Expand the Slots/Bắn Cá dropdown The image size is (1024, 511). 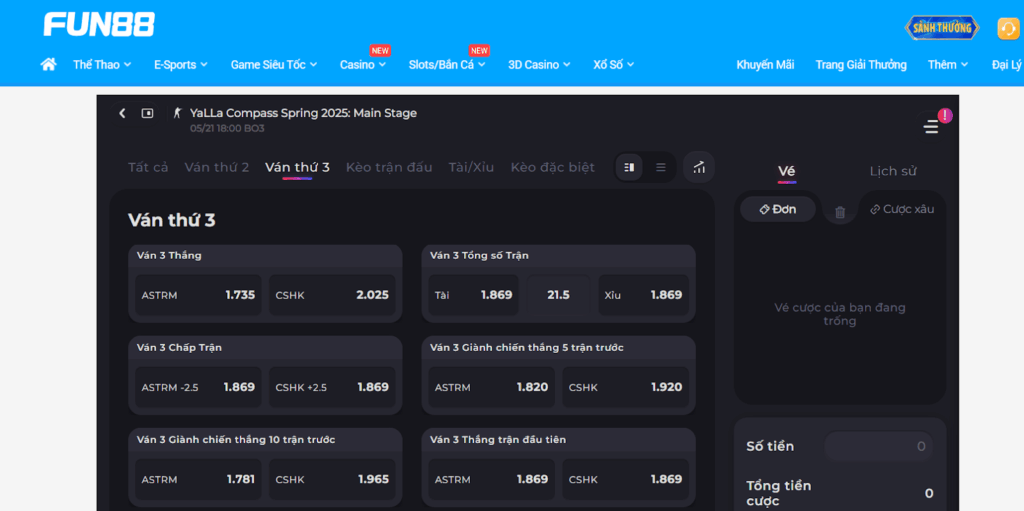[x=447, y=65]
